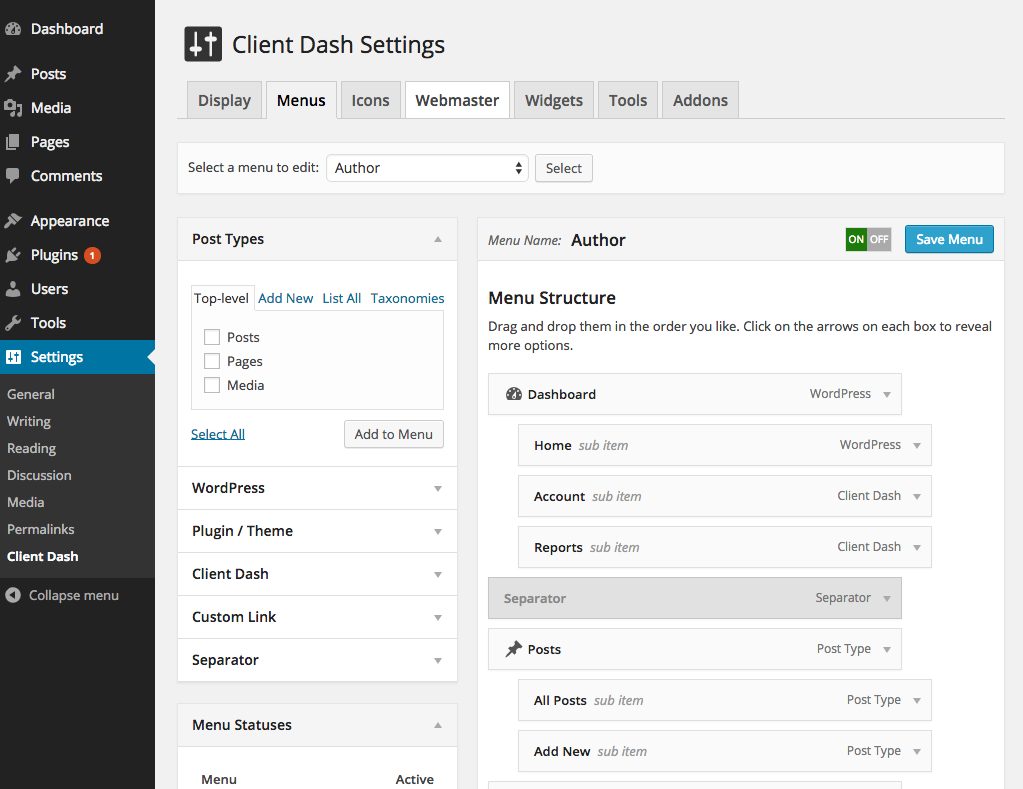Click the Client Dash logo icon in header

coord(202,44)
